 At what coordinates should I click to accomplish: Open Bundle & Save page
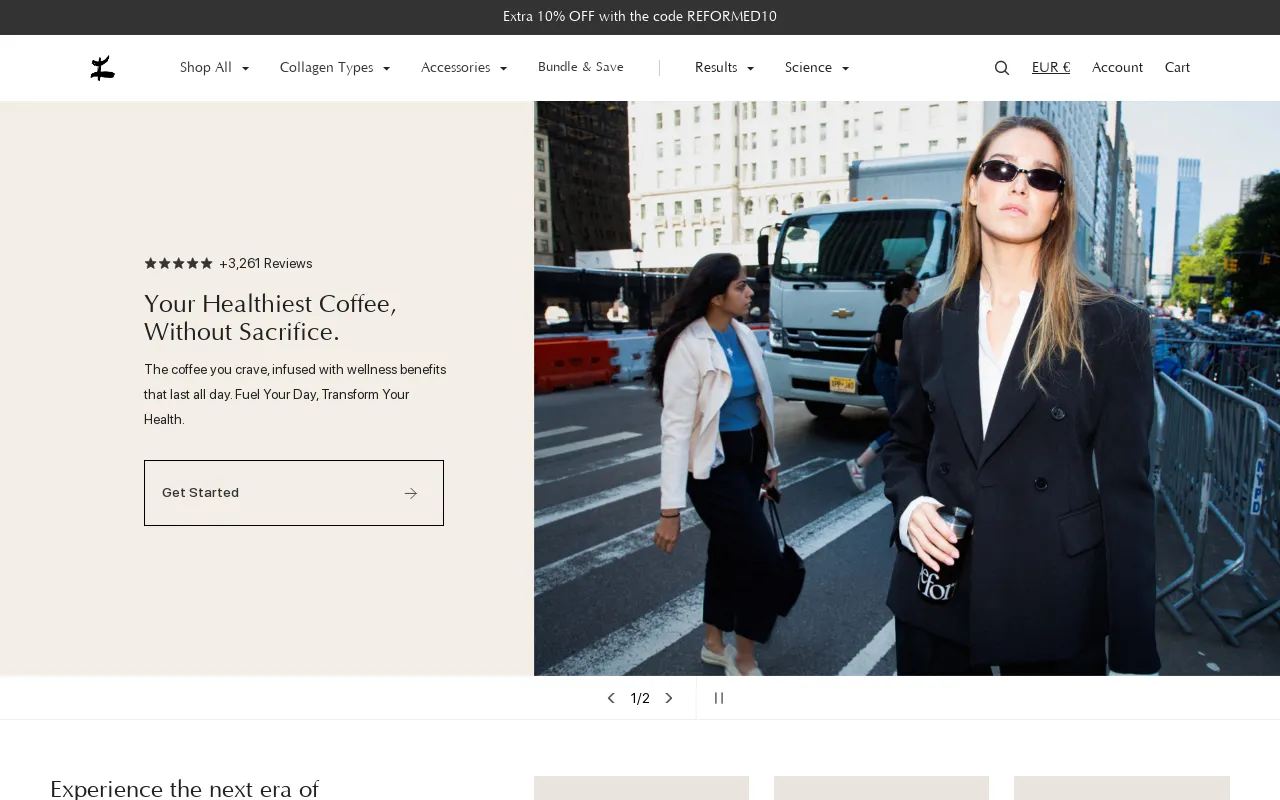(580, 67)
